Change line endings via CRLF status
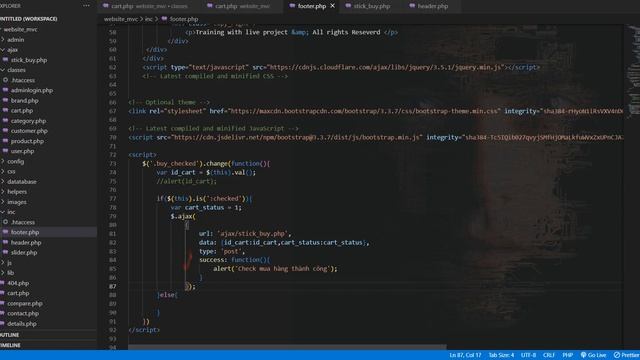Screen dimensions: 640x360 tap(549, 355)
